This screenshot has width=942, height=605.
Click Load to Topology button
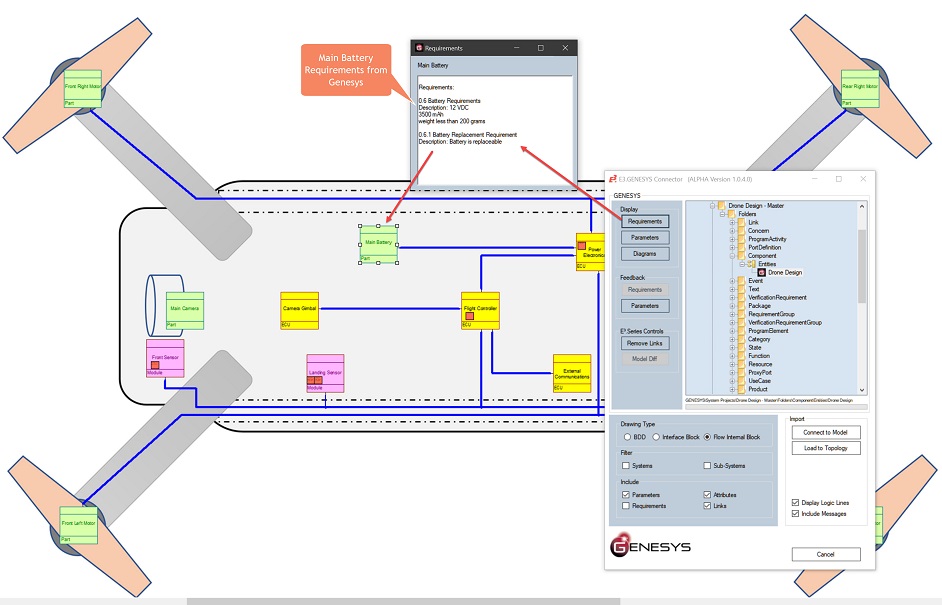[x=825, y=448]
